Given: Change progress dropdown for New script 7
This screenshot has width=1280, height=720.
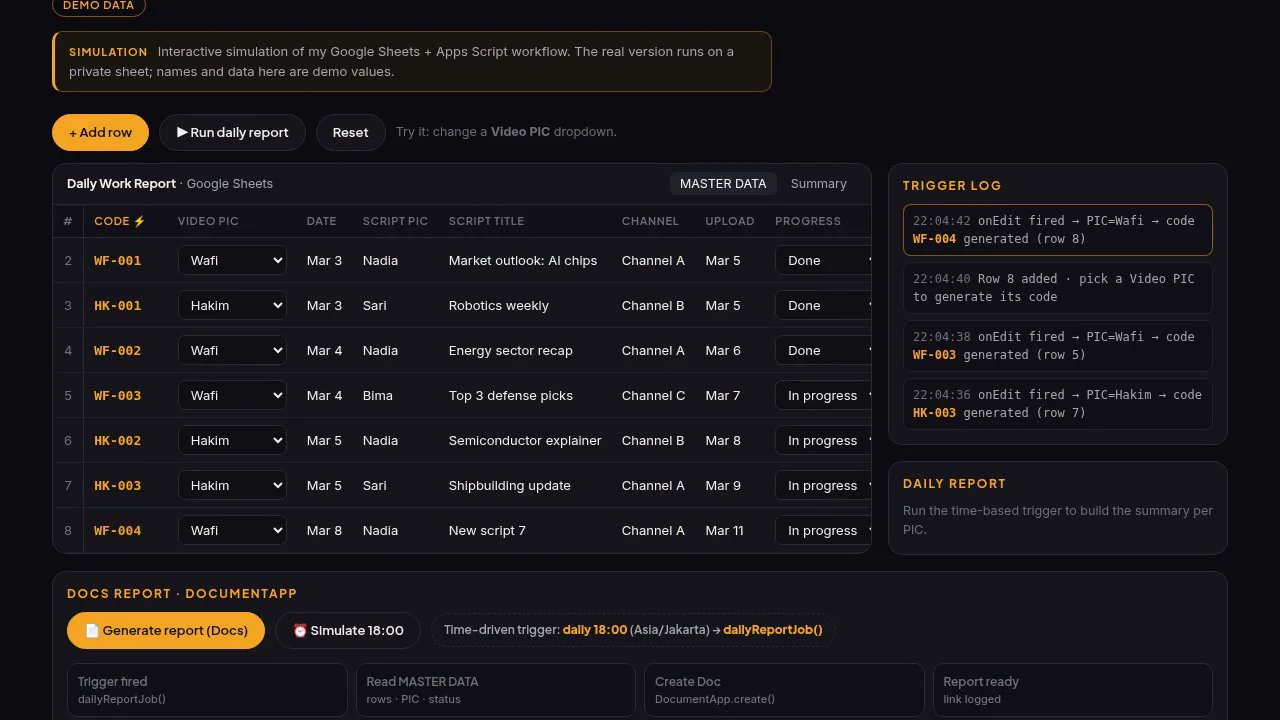Looking at the screenshot, I should point(823,530).
